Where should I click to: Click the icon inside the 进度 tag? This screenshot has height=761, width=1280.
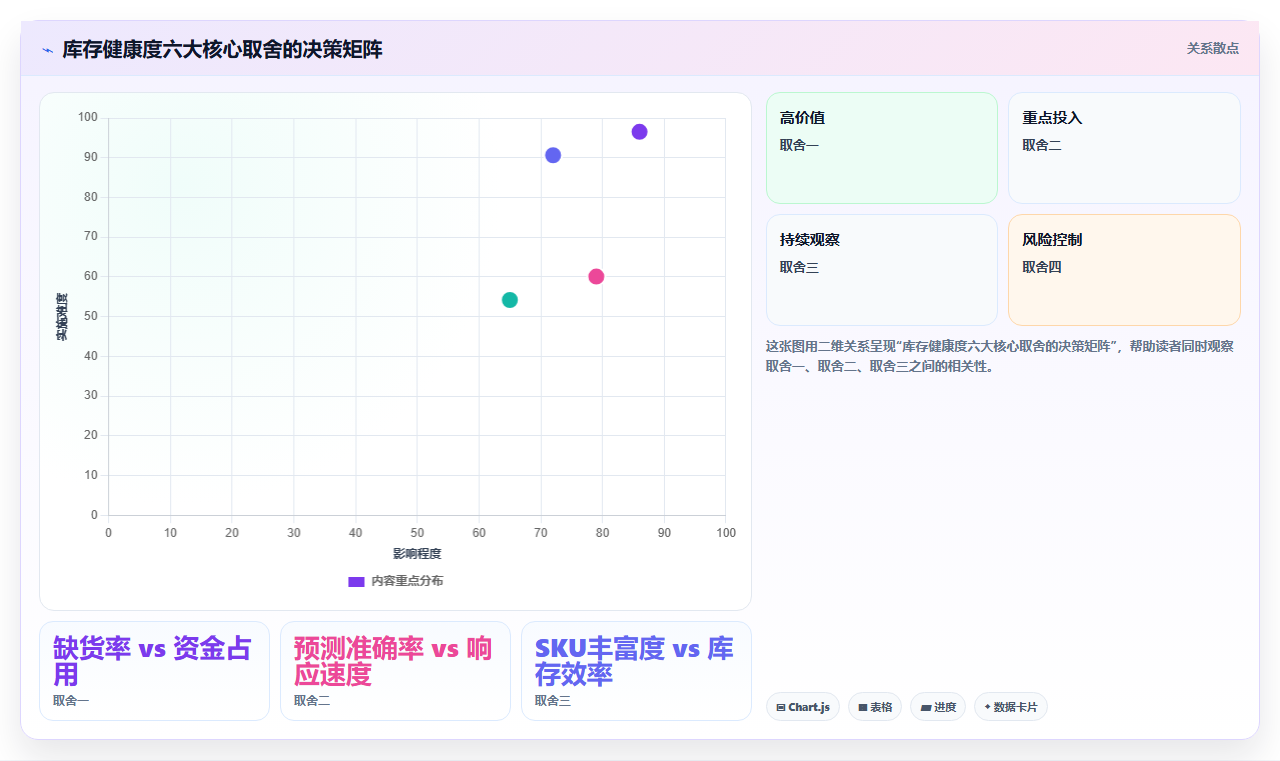pyautogui.click(x=926, y=707)
